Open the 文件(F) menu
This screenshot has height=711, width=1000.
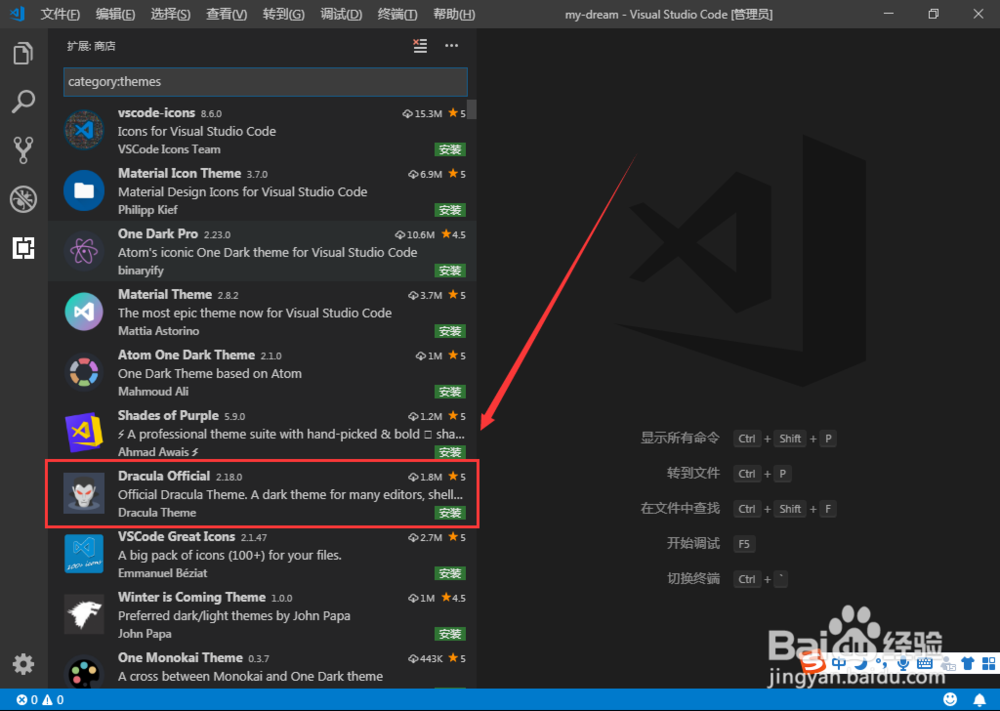(x=60, y=14)
